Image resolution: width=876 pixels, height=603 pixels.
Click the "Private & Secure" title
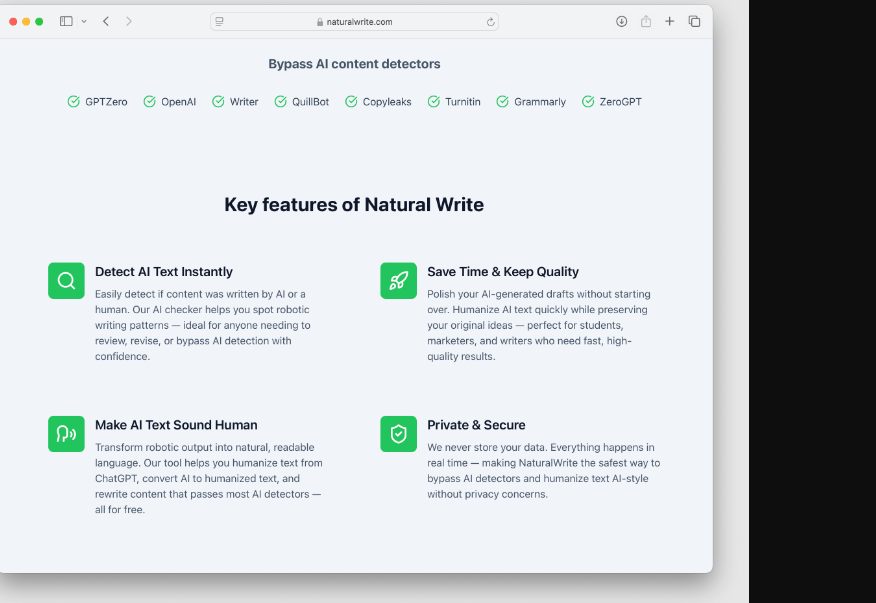476,425
